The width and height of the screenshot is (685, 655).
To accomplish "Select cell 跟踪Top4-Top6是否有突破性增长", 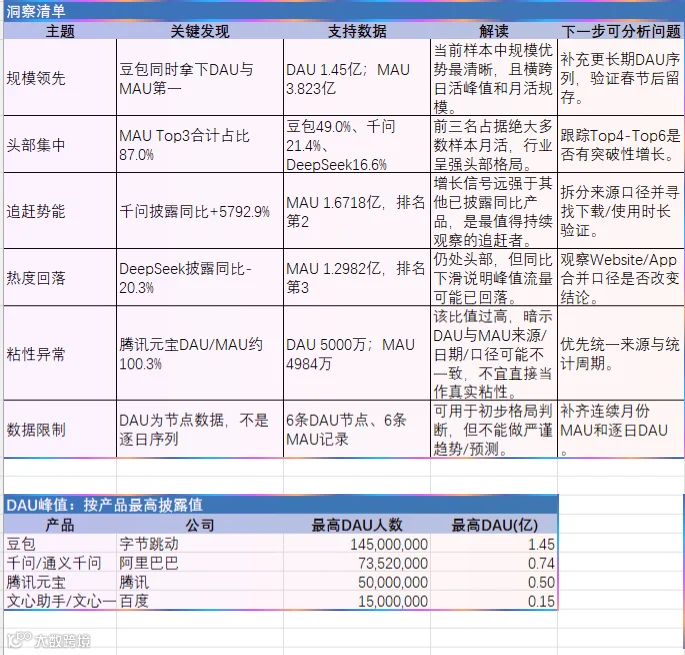I will [x=621, y=144].
